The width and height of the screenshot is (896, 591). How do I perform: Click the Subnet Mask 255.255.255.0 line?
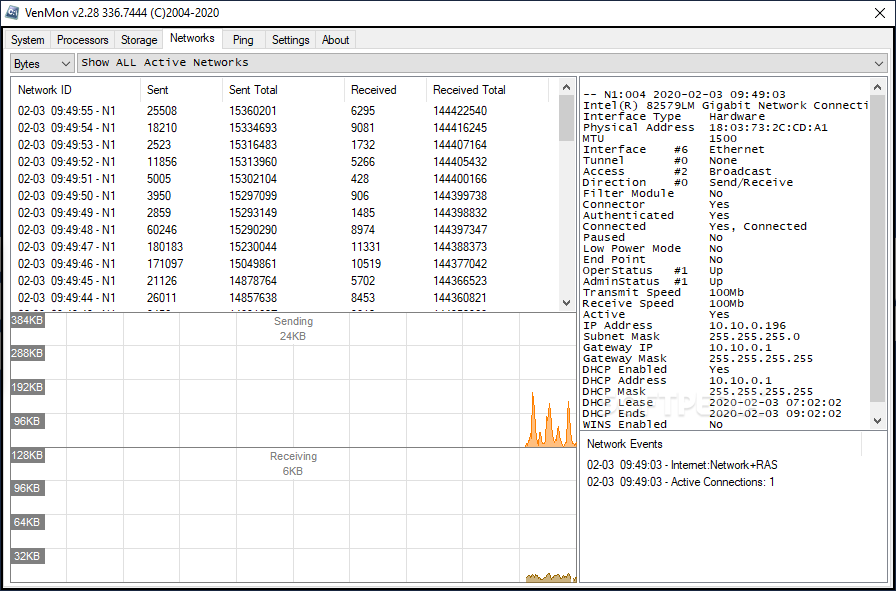tap(691, 337)
